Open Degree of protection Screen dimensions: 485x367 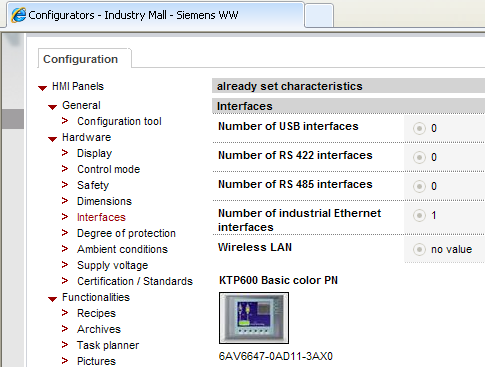(x=126, y=233)
